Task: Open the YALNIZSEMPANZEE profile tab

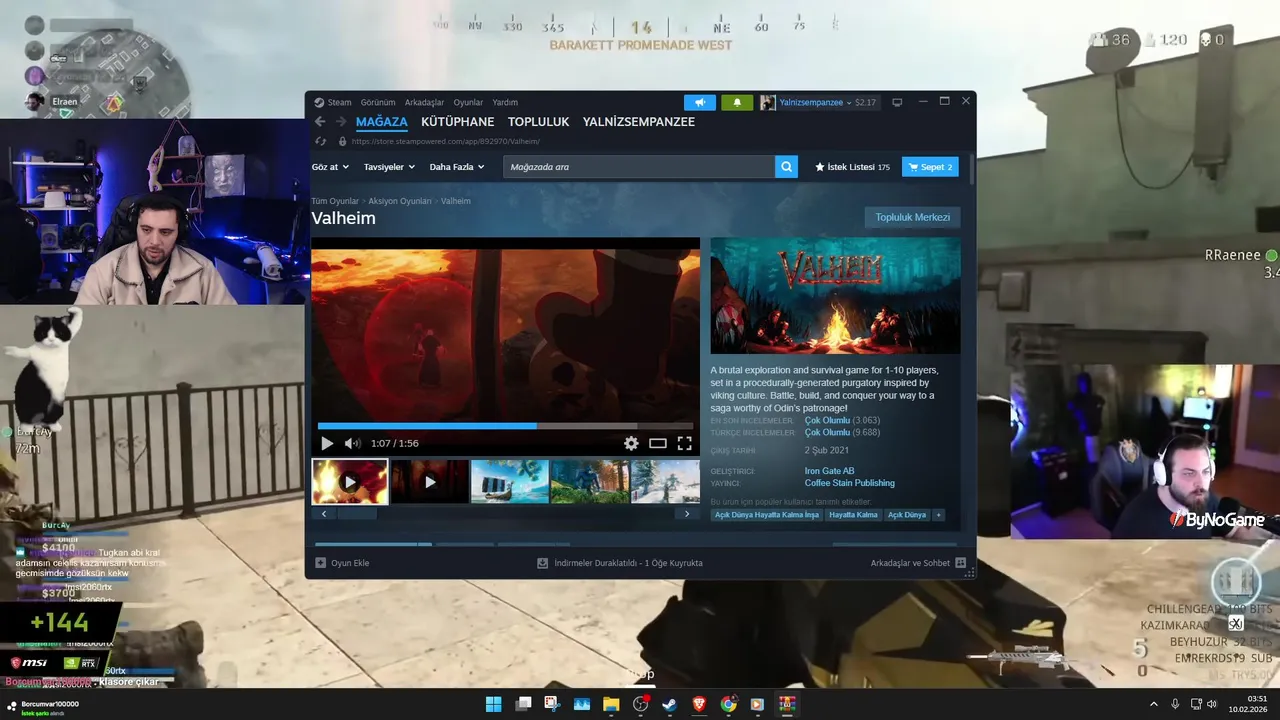Action: 638,122
